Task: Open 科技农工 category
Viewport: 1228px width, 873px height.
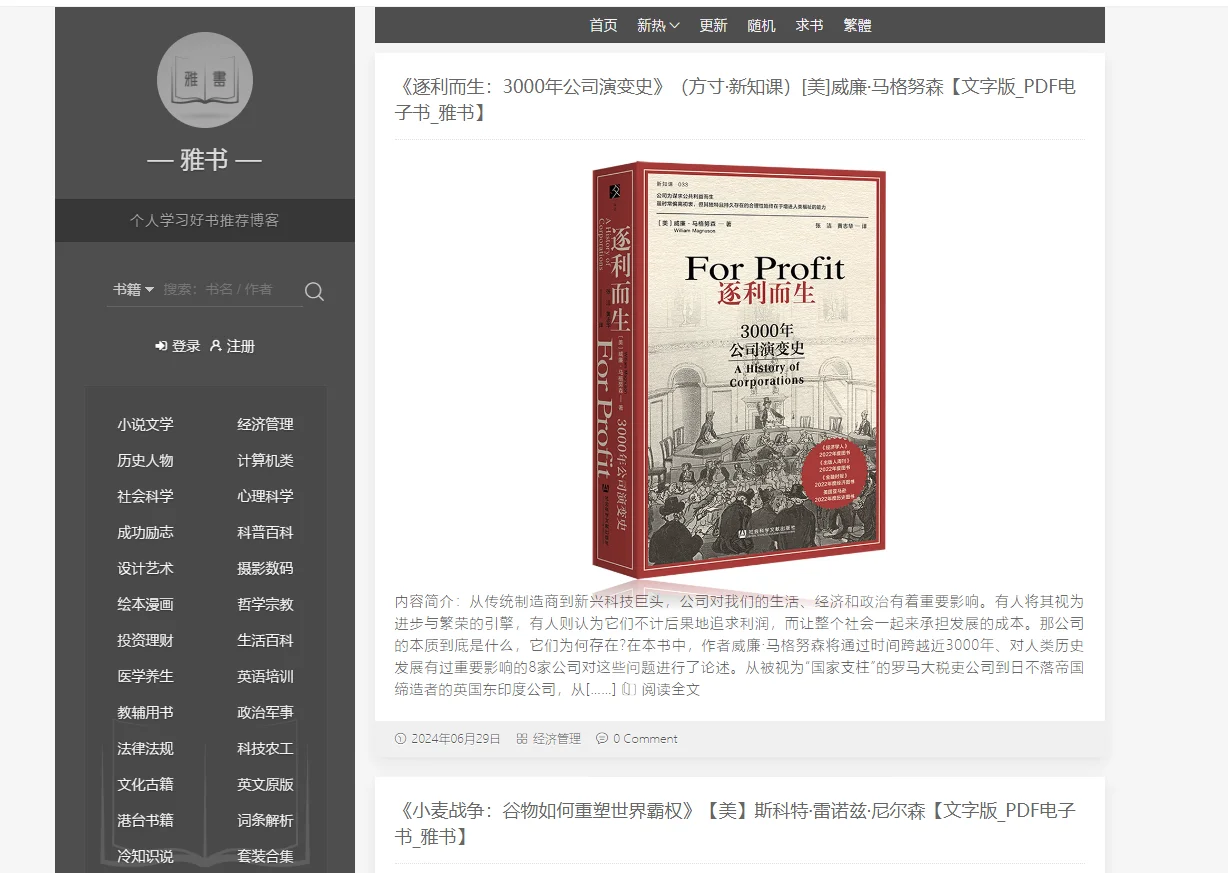Action: (x=265, y=748)
